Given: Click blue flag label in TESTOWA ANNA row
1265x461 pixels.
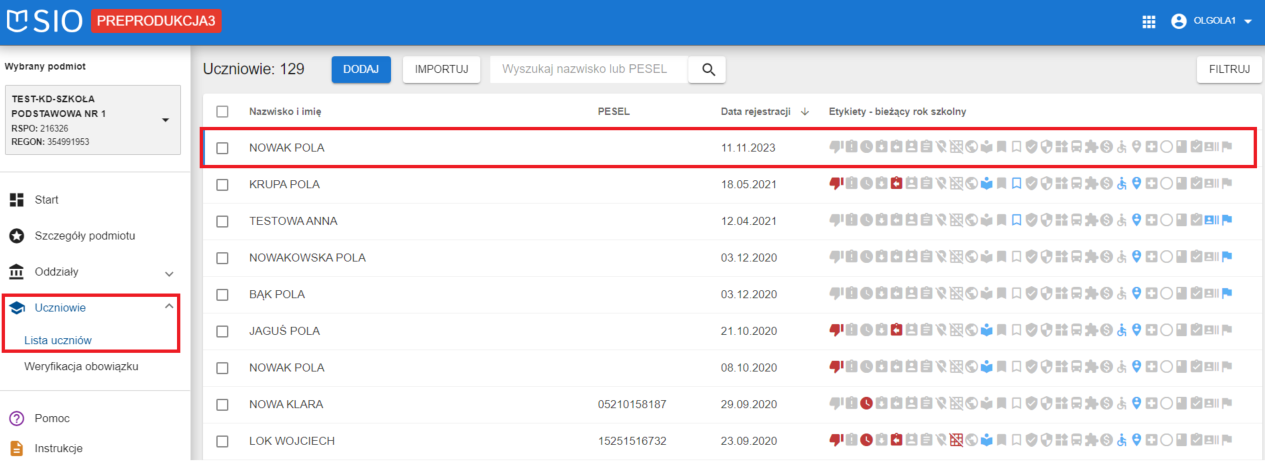Looking at the screenshot, I should point(1226,220).
